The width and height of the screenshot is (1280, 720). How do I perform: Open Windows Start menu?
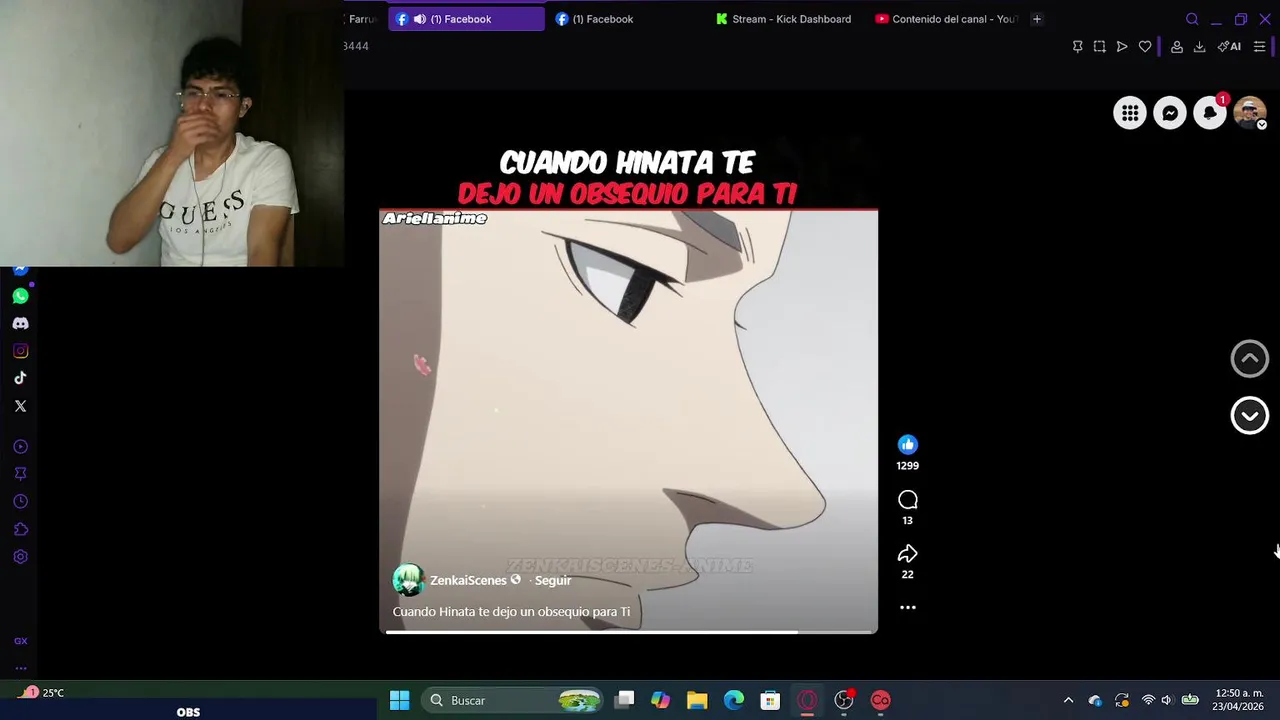(399, 700)
